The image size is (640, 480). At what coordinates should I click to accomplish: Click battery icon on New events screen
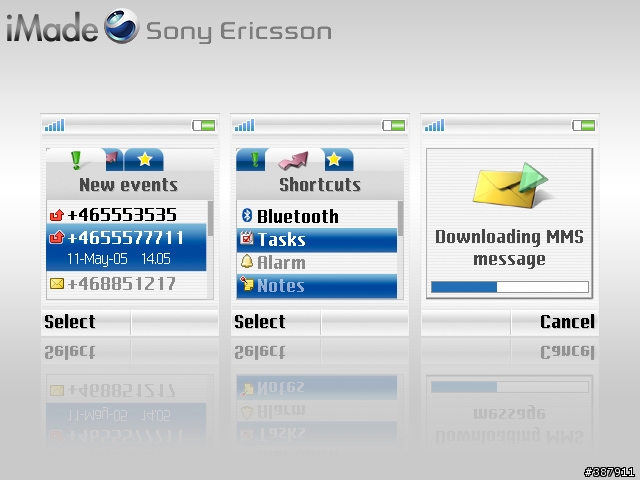(204, 125)
